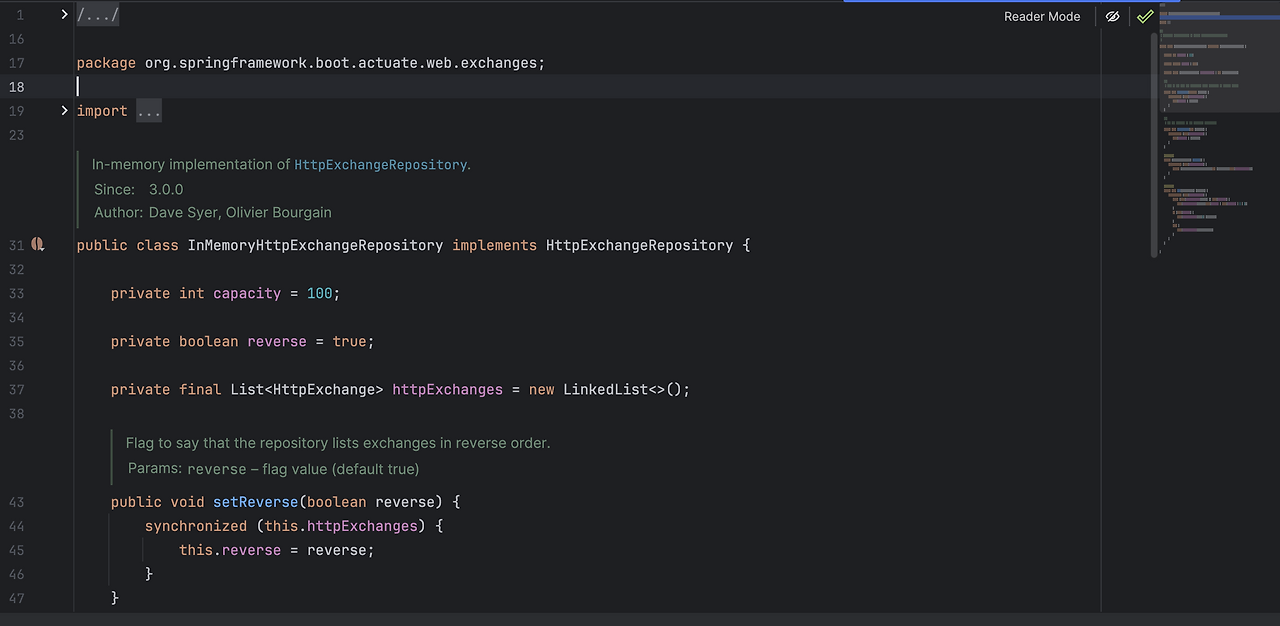Open the inspections checkmark widget

(1145, 16)
